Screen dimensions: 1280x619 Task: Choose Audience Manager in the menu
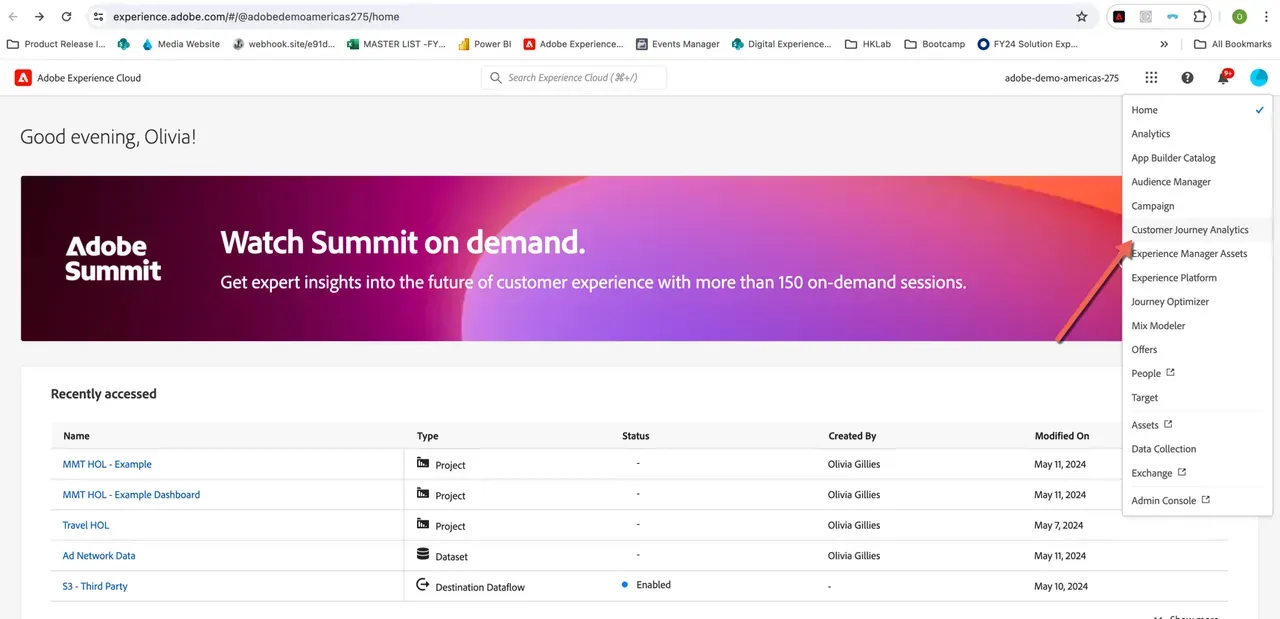(x=1171, y=182)
